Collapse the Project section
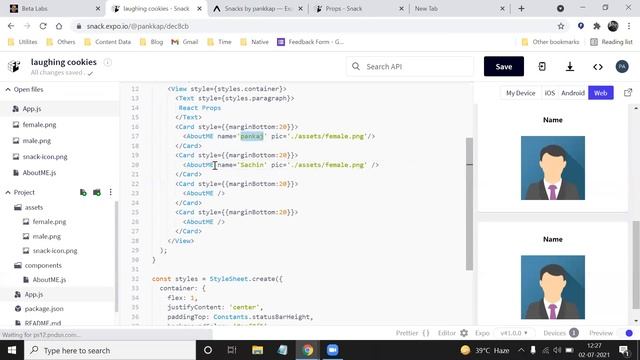Image resolution: width=640 pixels, height=360 pixels. [x=8, y=192]
